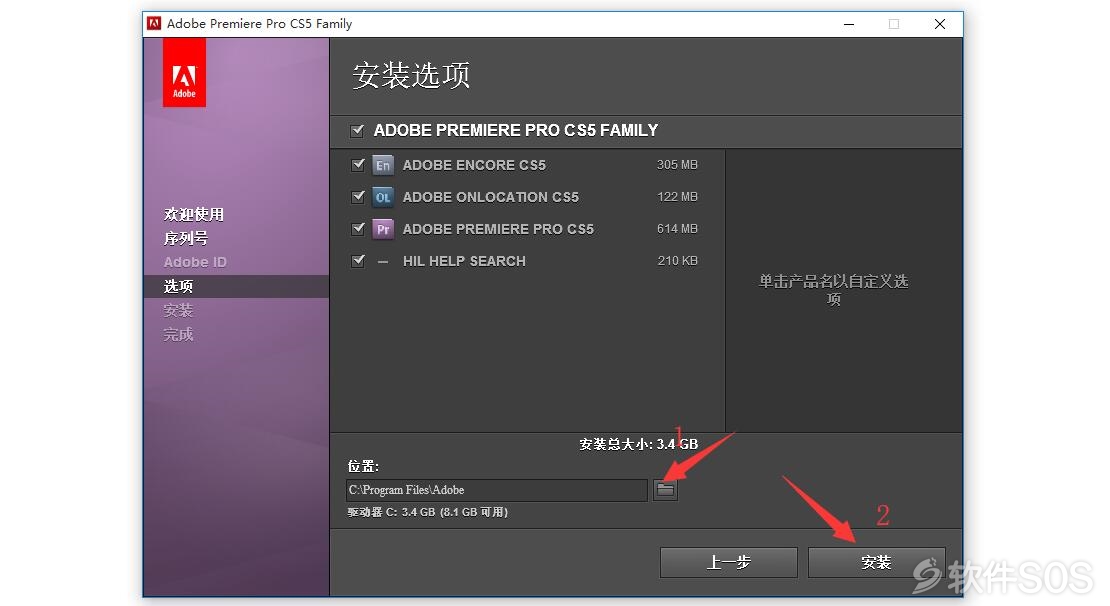Select the 完成 step in sidebar
The height and width of the screenshot is (606, 1110).
click(x=178, y=334)
